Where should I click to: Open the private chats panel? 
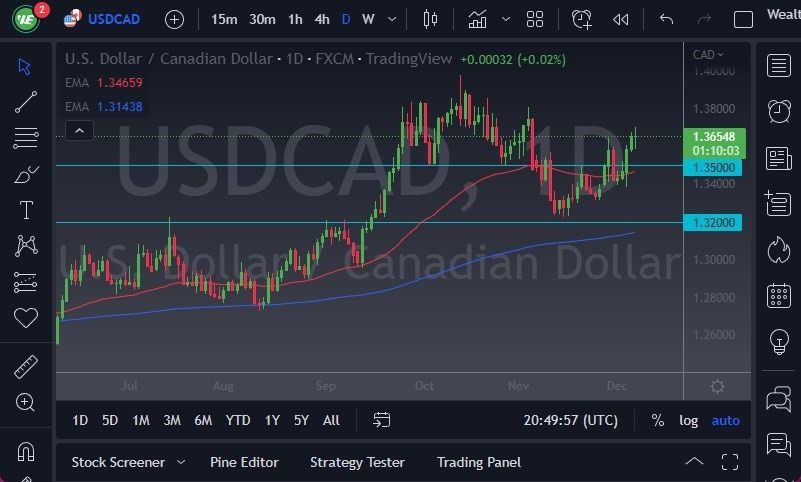point(779,444)
